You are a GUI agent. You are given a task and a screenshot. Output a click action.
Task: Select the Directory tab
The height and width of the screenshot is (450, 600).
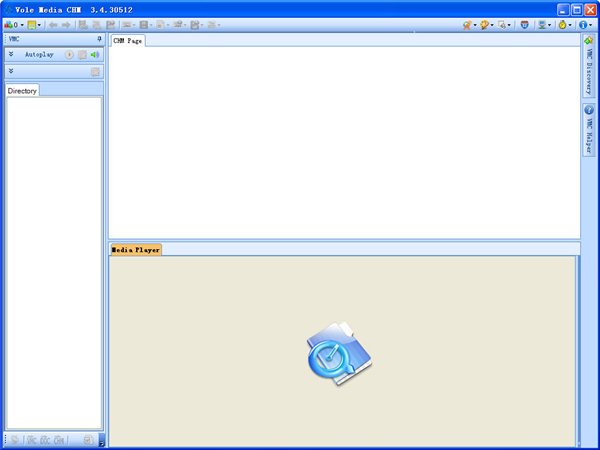pyautogui.click(x=22, y=91)
